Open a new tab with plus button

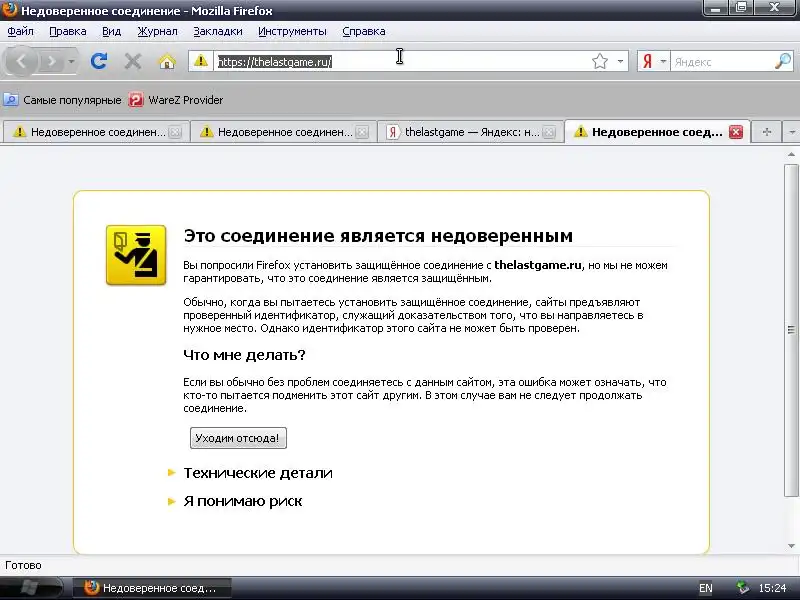pos(766,132)
